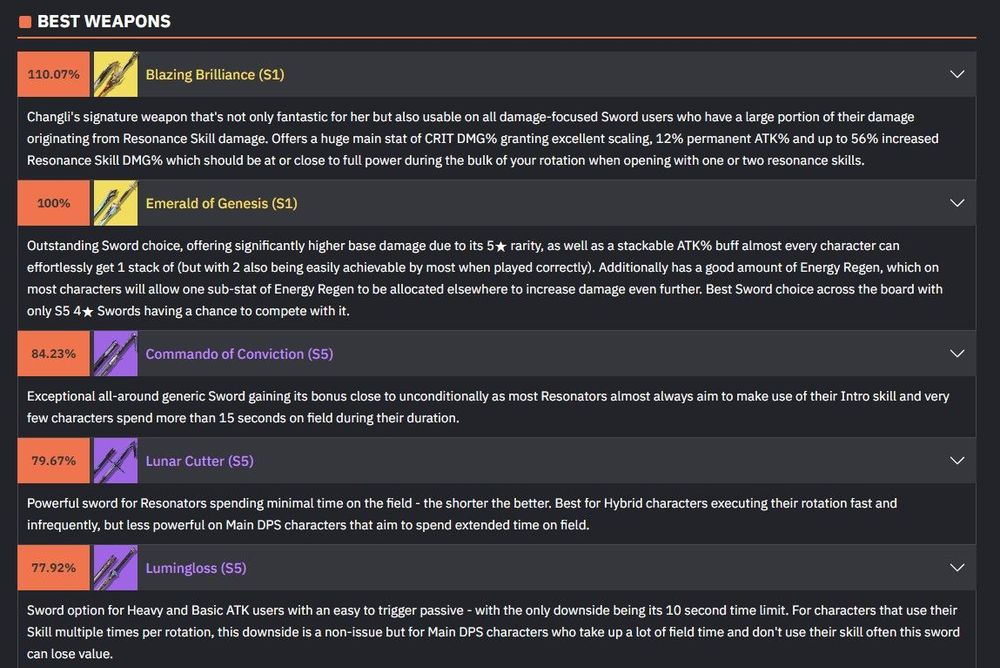The height and width of the screenshot is (668, 1000).
Task: Toggle the Lumingloss chevron arrow
Action: [957, 568]
